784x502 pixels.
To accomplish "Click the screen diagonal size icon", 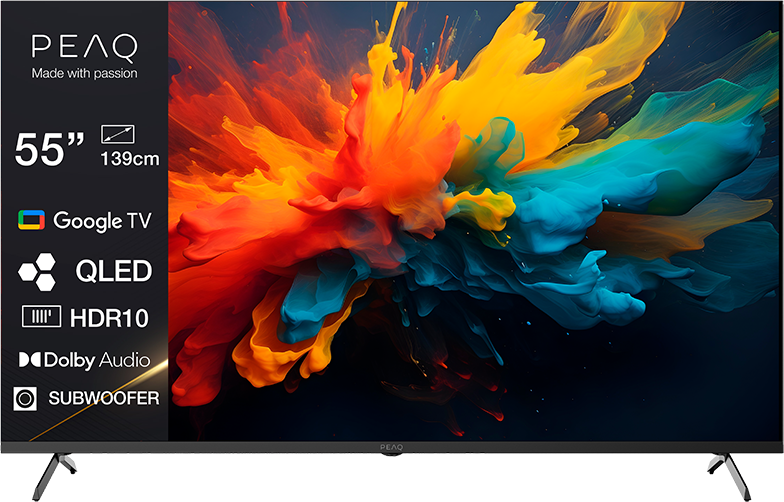I will [118, 134].
